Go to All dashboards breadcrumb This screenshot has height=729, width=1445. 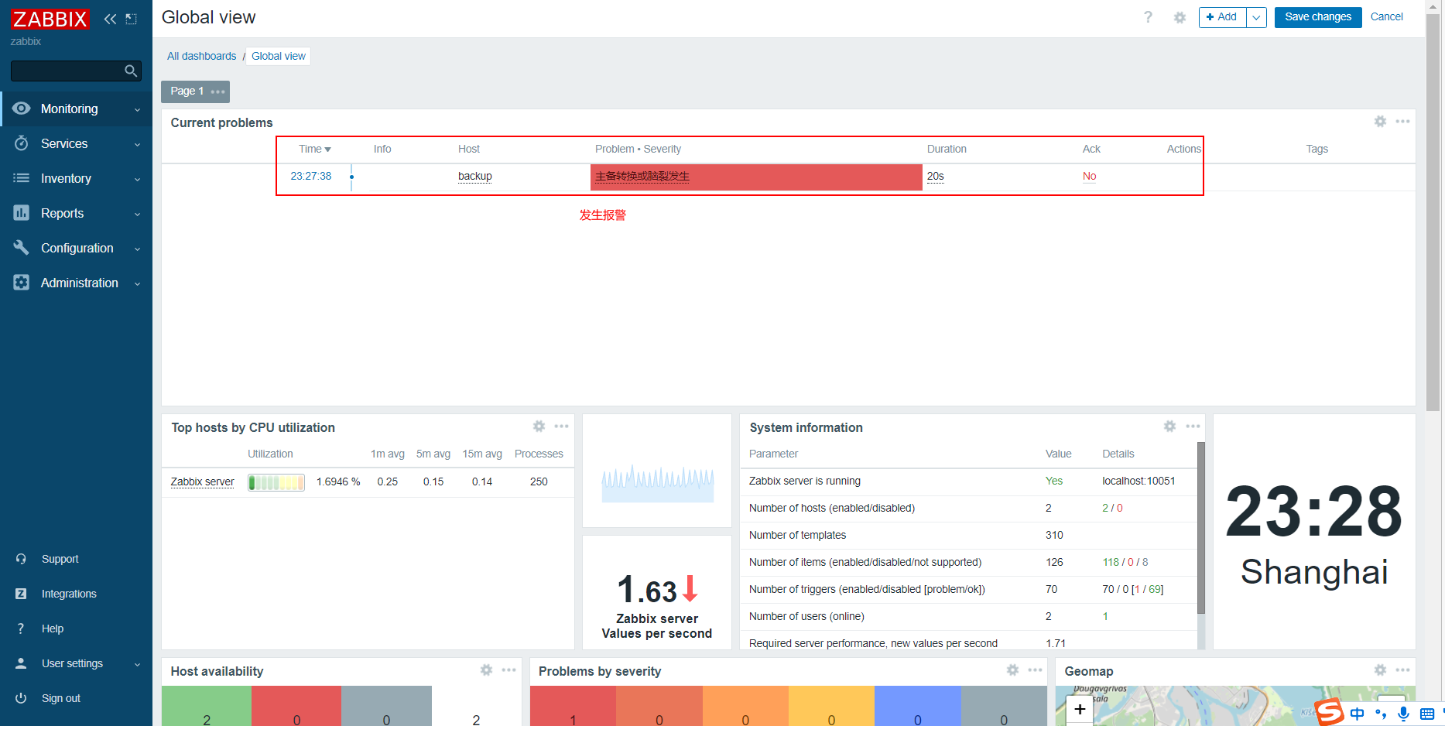[202, 56]
